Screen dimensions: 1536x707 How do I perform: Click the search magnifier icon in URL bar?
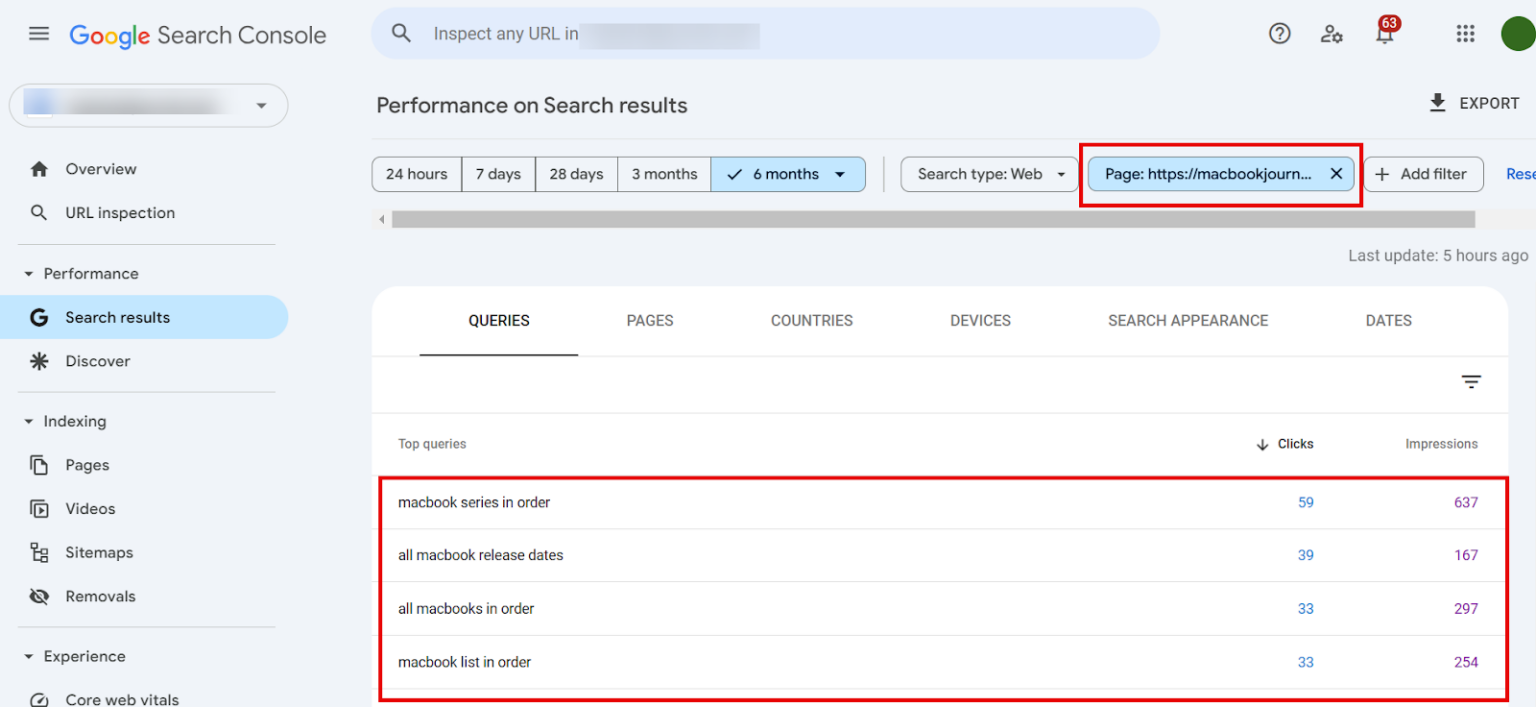401,33
